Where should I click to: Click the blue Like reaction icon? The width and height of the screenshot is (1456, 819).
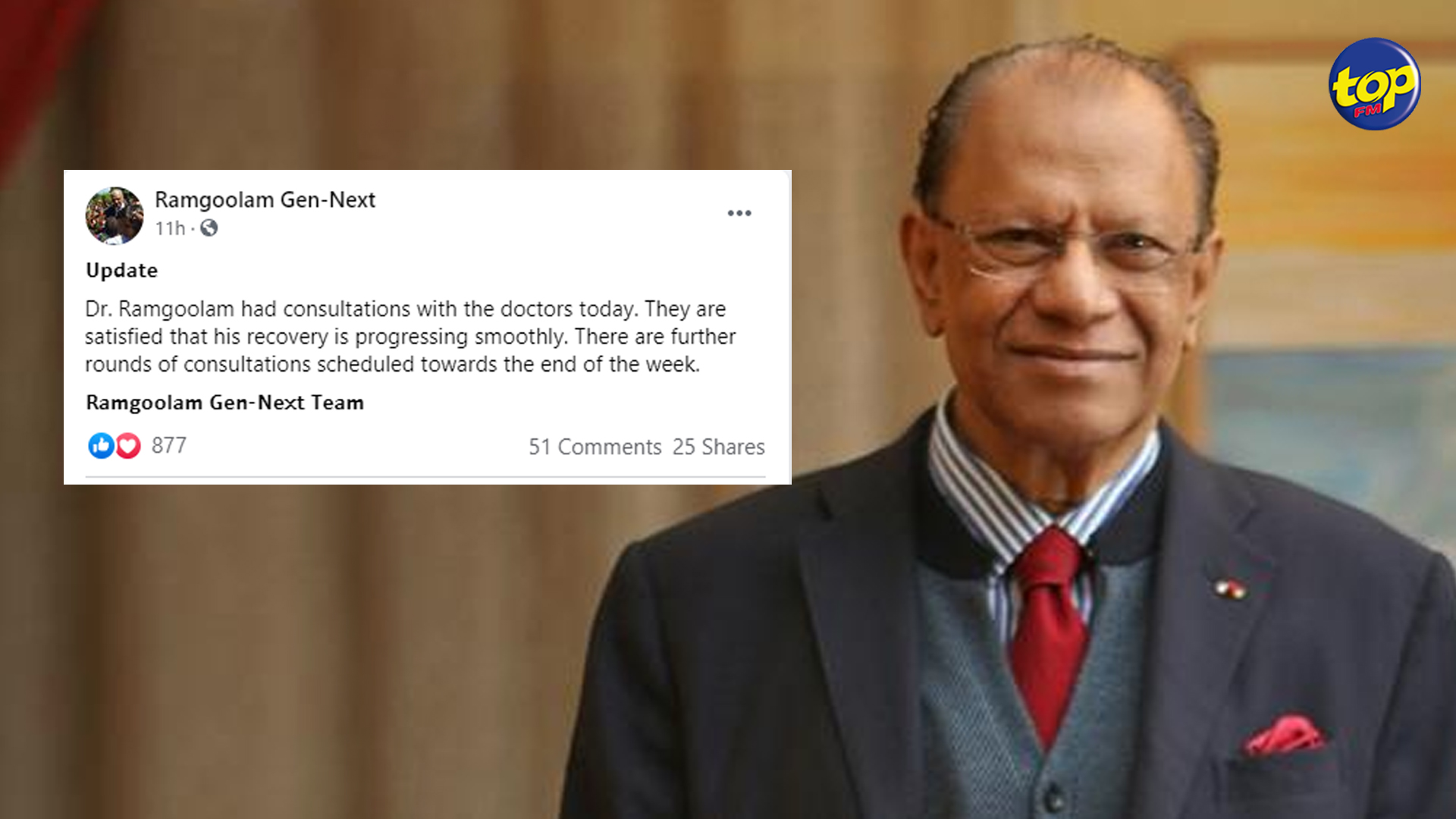coord(100,446)
